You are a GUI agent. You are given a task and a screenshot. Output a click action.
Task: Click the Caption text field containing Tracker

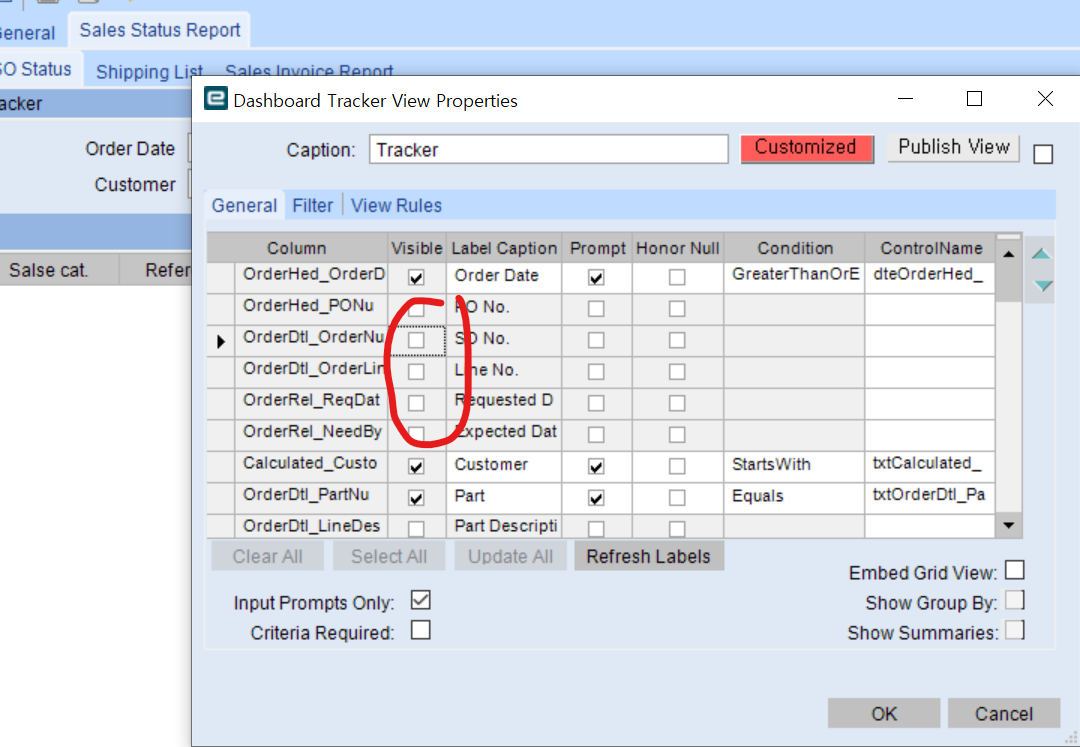(x=548, y=149)
